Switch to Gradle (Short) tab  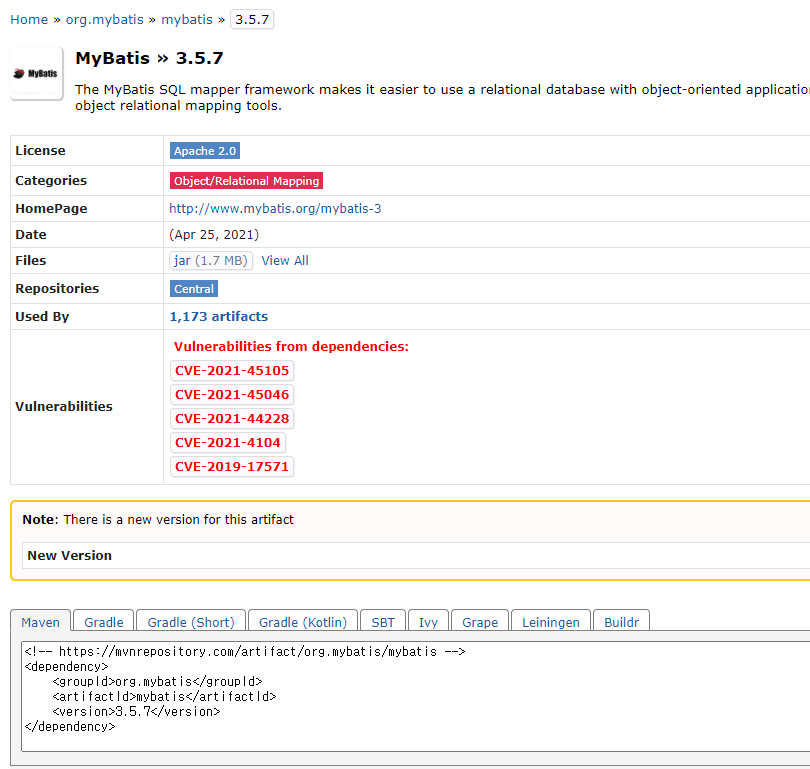191,622
